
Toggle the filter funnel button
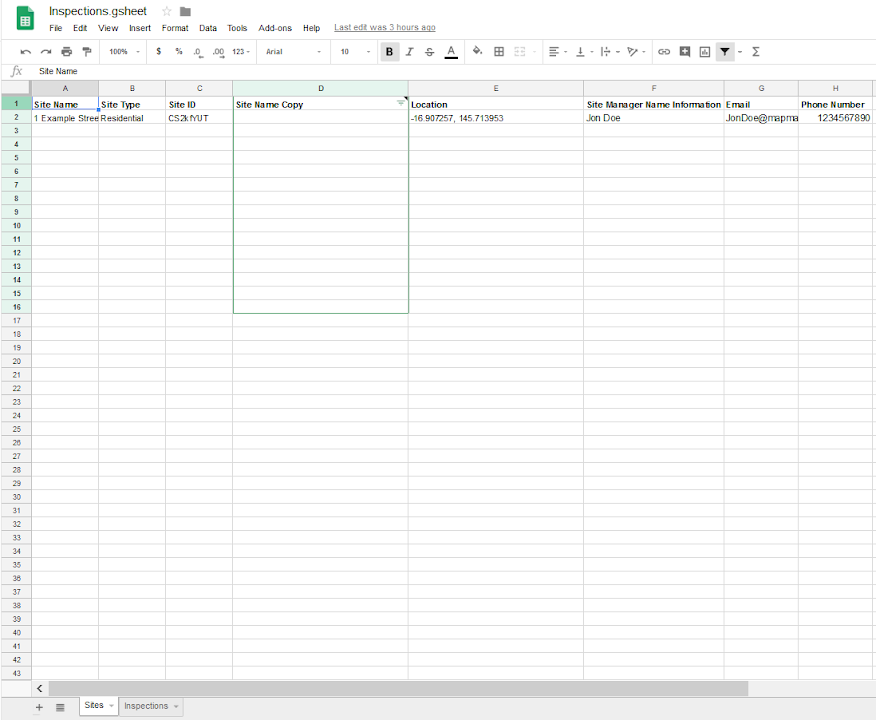click(725, 52)
